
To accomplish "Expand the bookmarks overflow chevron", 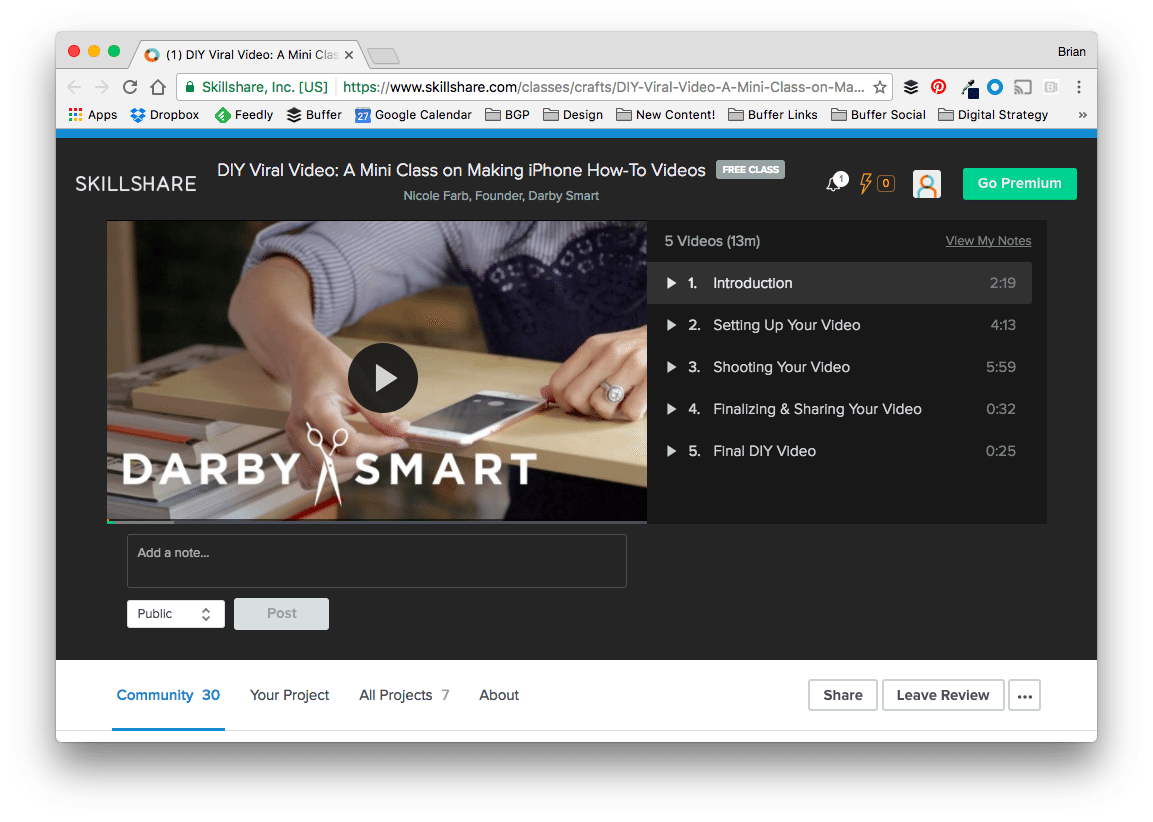I will 1082,114.
